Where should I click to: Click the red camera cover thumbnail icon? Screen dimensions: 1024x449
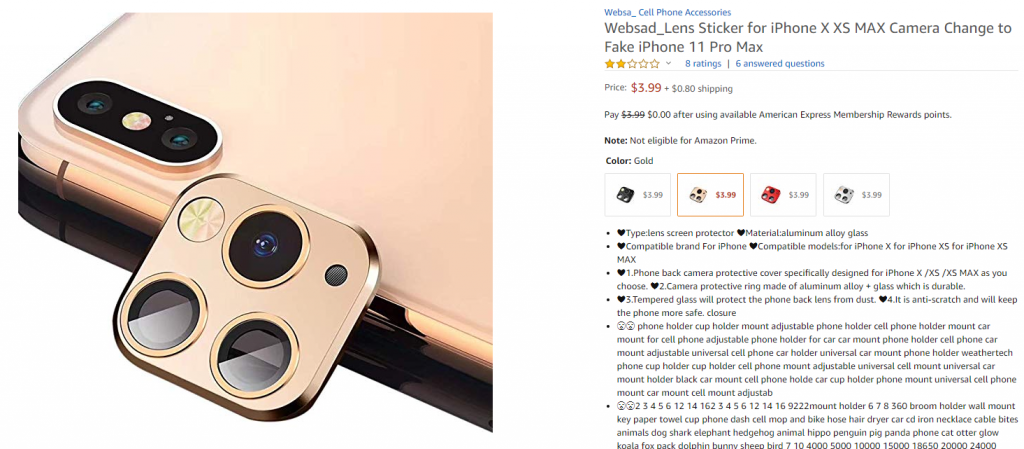(x=771, y=194)
